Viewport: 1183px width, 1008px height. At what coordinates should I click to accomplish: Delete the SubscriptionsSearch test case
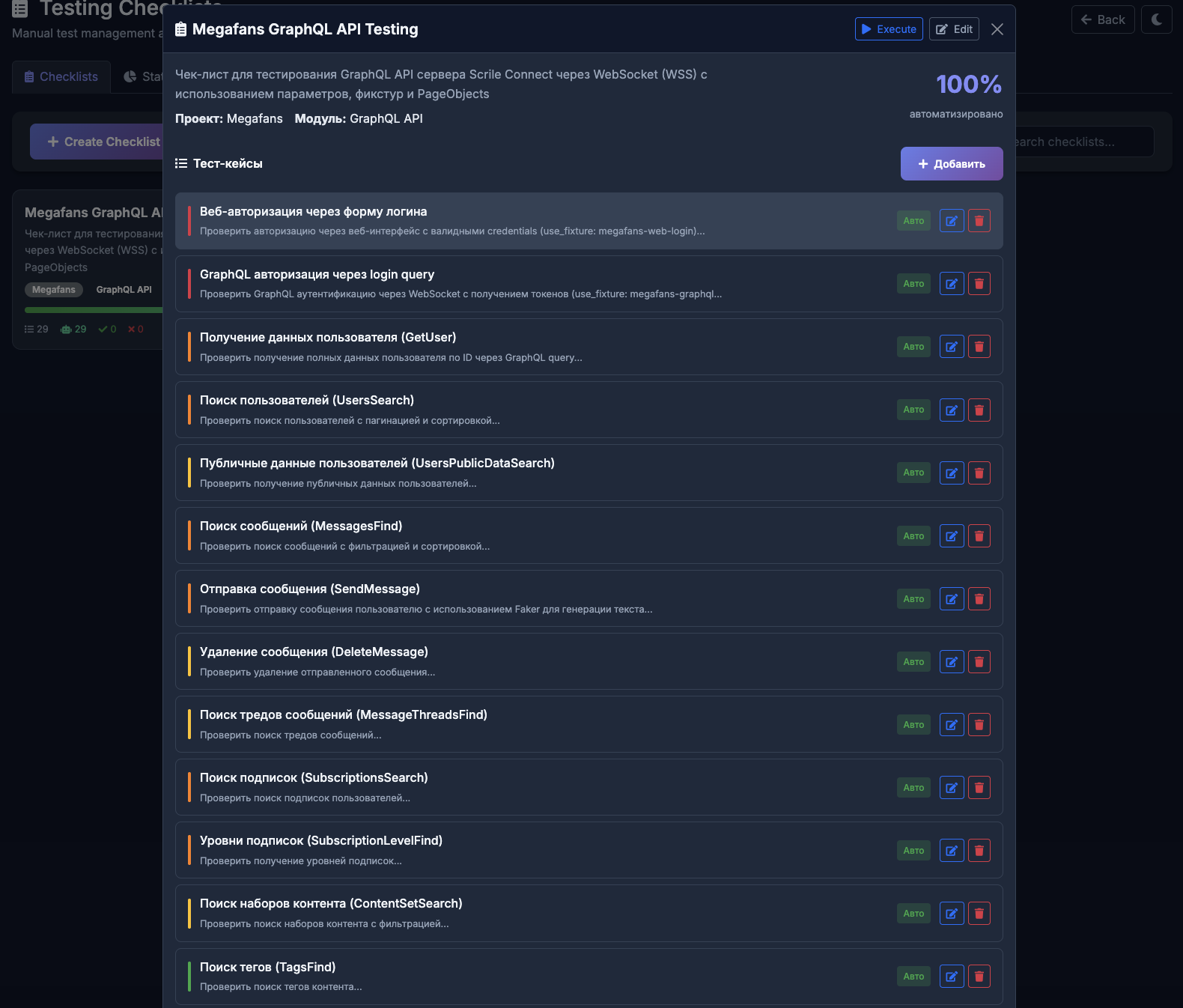(979, 787)
